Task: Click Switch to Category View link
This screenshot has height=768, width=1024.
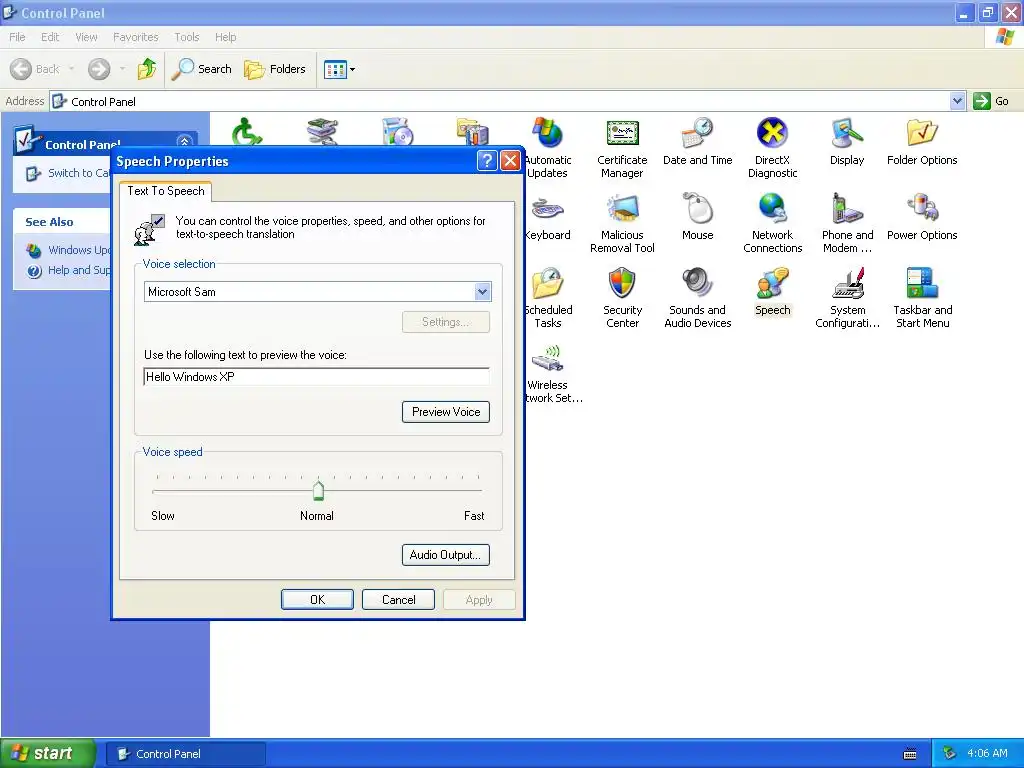Action: [69, 173]
